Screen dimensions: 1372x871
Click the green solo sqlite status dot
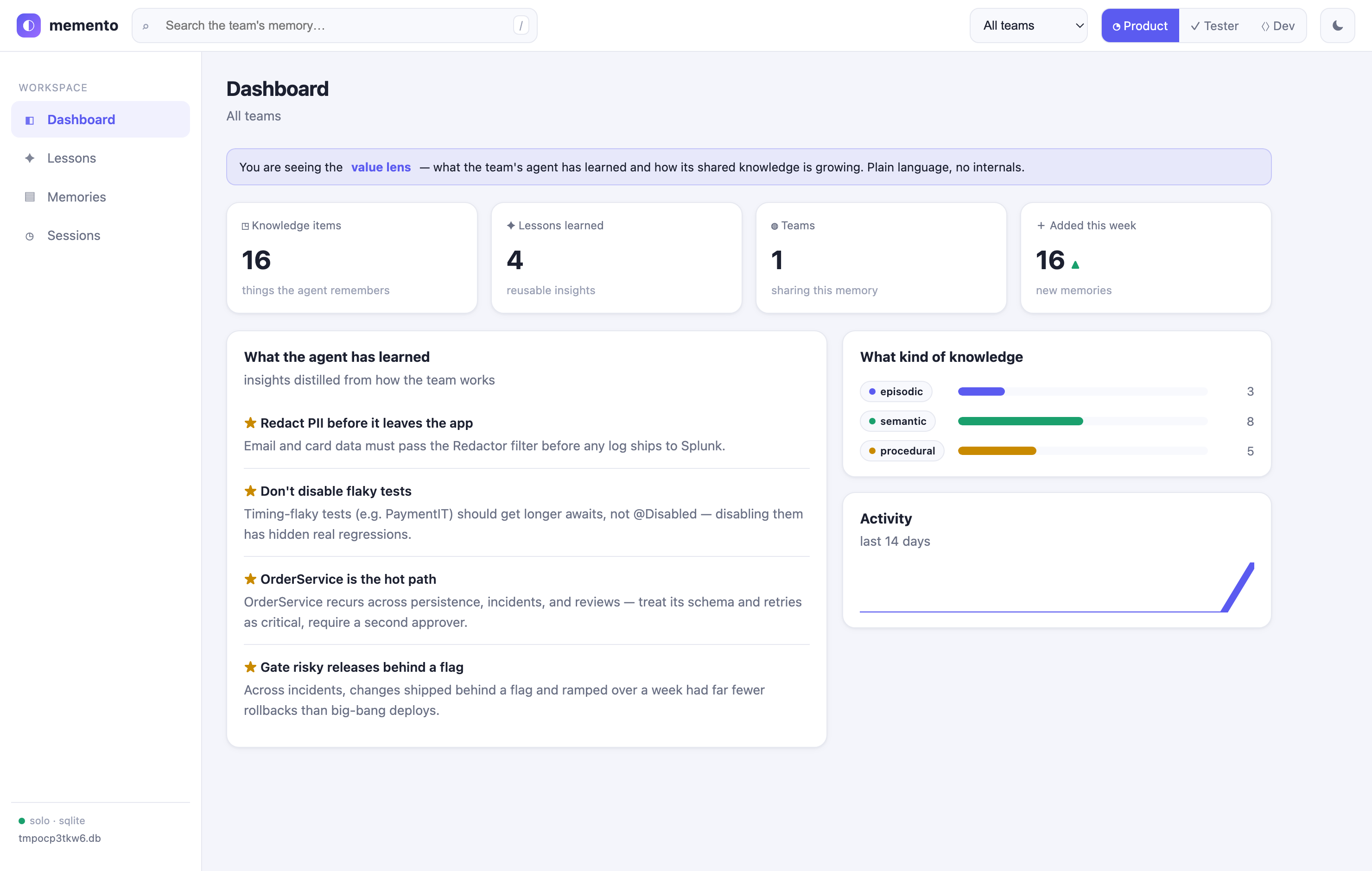coord(22,821)
